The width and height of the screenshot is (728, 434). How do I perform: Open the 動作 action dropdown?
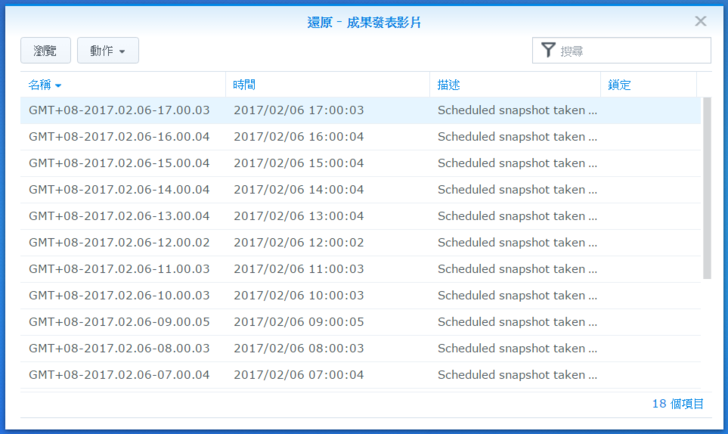[x=108, y=50]
